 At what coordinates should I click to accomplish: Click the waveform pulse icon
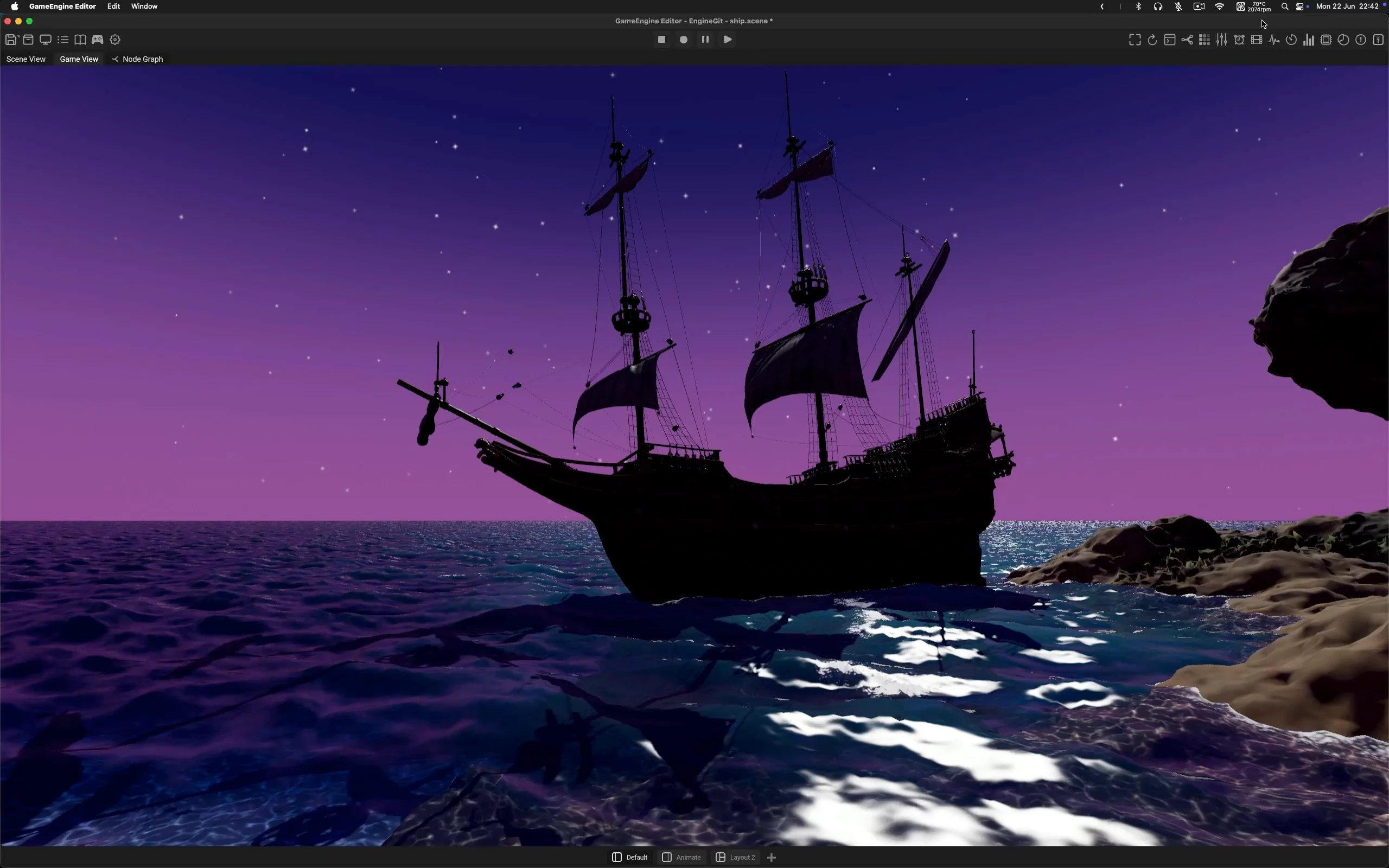coord(1274,40)
